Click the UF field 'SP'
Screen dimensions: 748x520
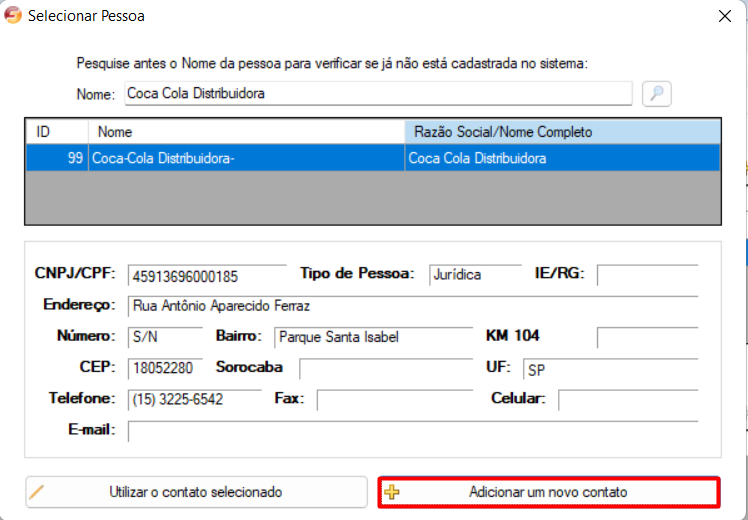tap(611, 369)
